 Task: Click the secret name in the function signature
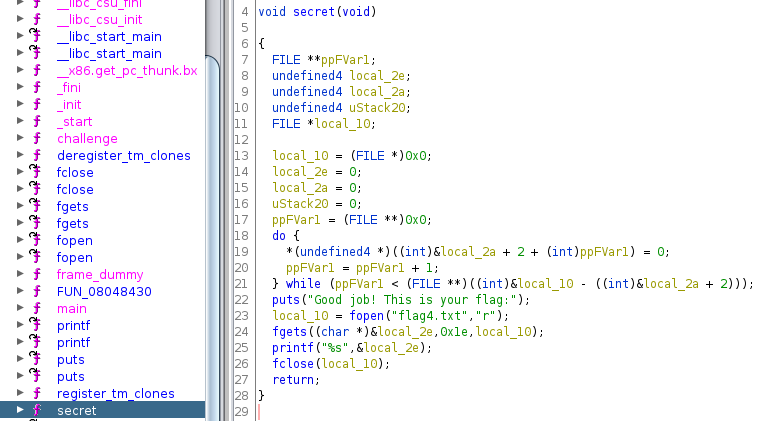pos(314,11)
